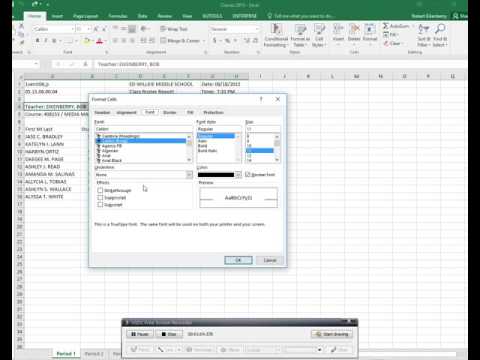The height and width of the screenshot is (360, 480).
Task: Click the Italic icon in the ribbon
Action: point(46,41)
